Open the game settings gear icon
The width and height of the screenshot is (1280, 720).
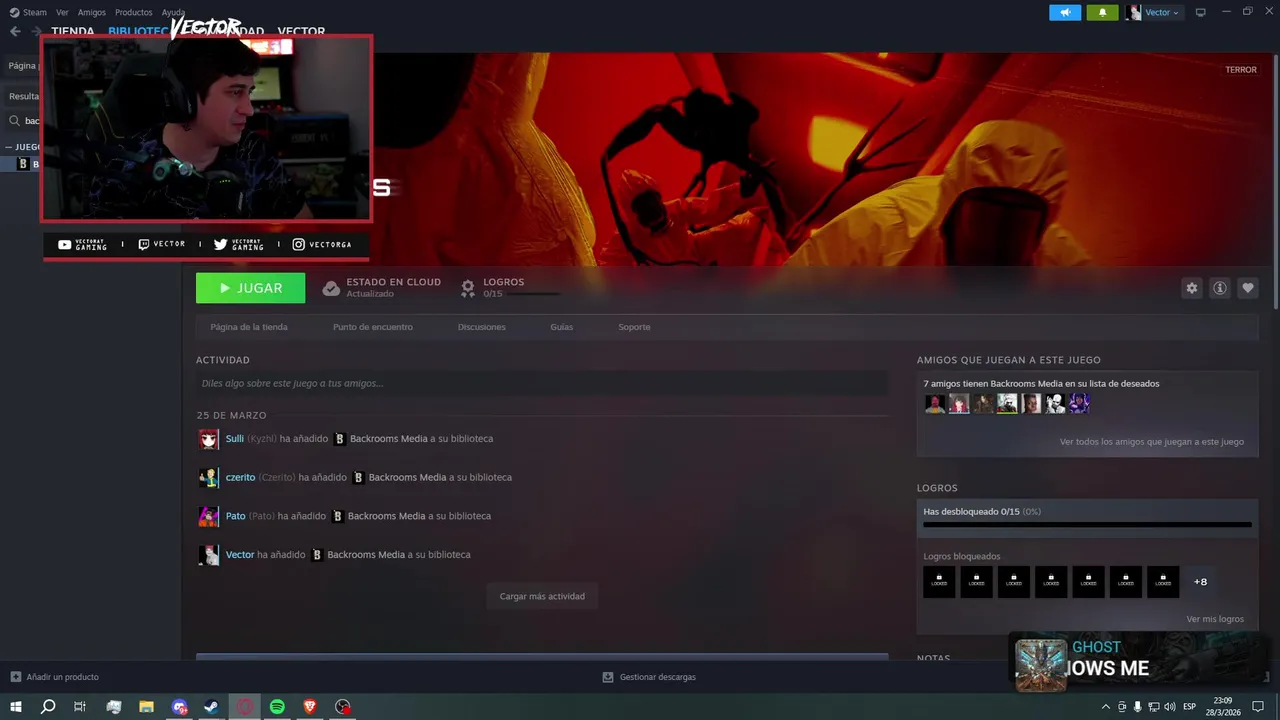click(1191, 288)
